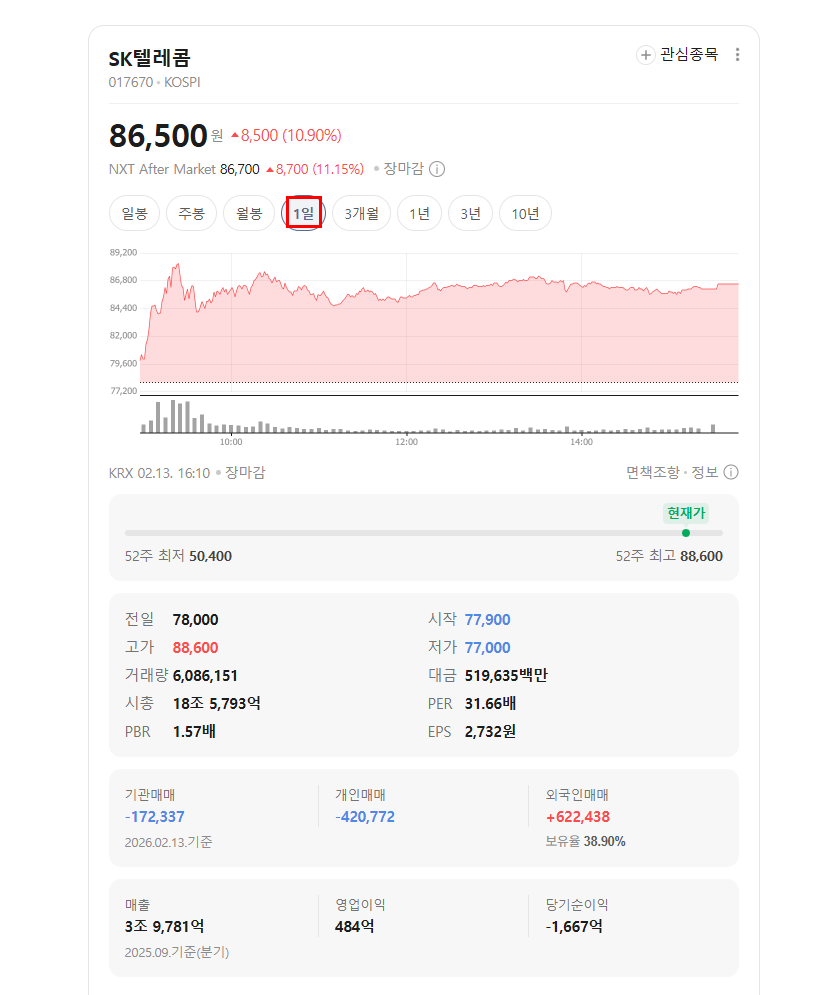Click the change value 8,500 (10.90%)
The width and height of the screenshot is (816, 995).
pyautogui.click(x=286, y=136)
